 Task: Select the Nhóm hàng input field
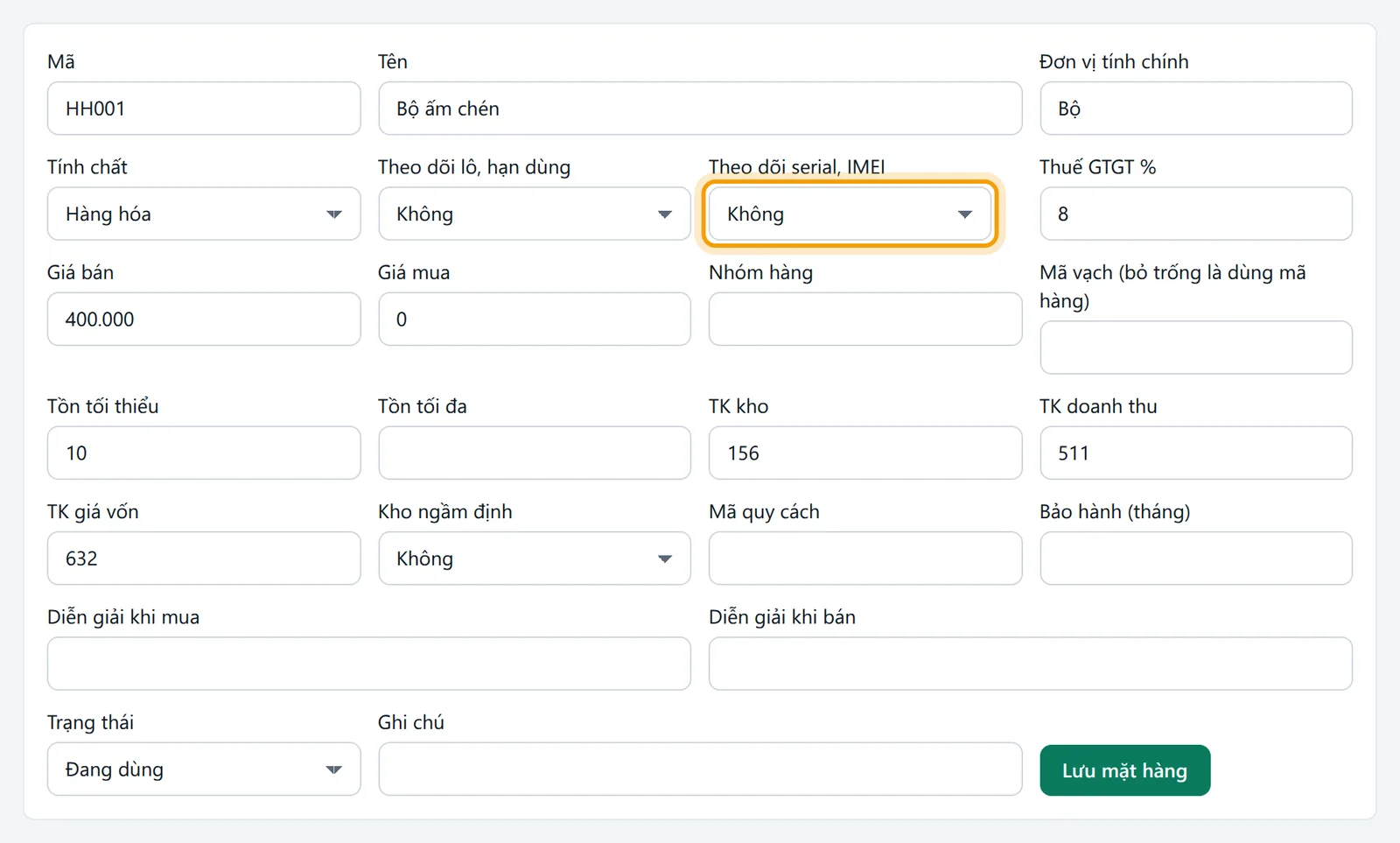[865, 320]
